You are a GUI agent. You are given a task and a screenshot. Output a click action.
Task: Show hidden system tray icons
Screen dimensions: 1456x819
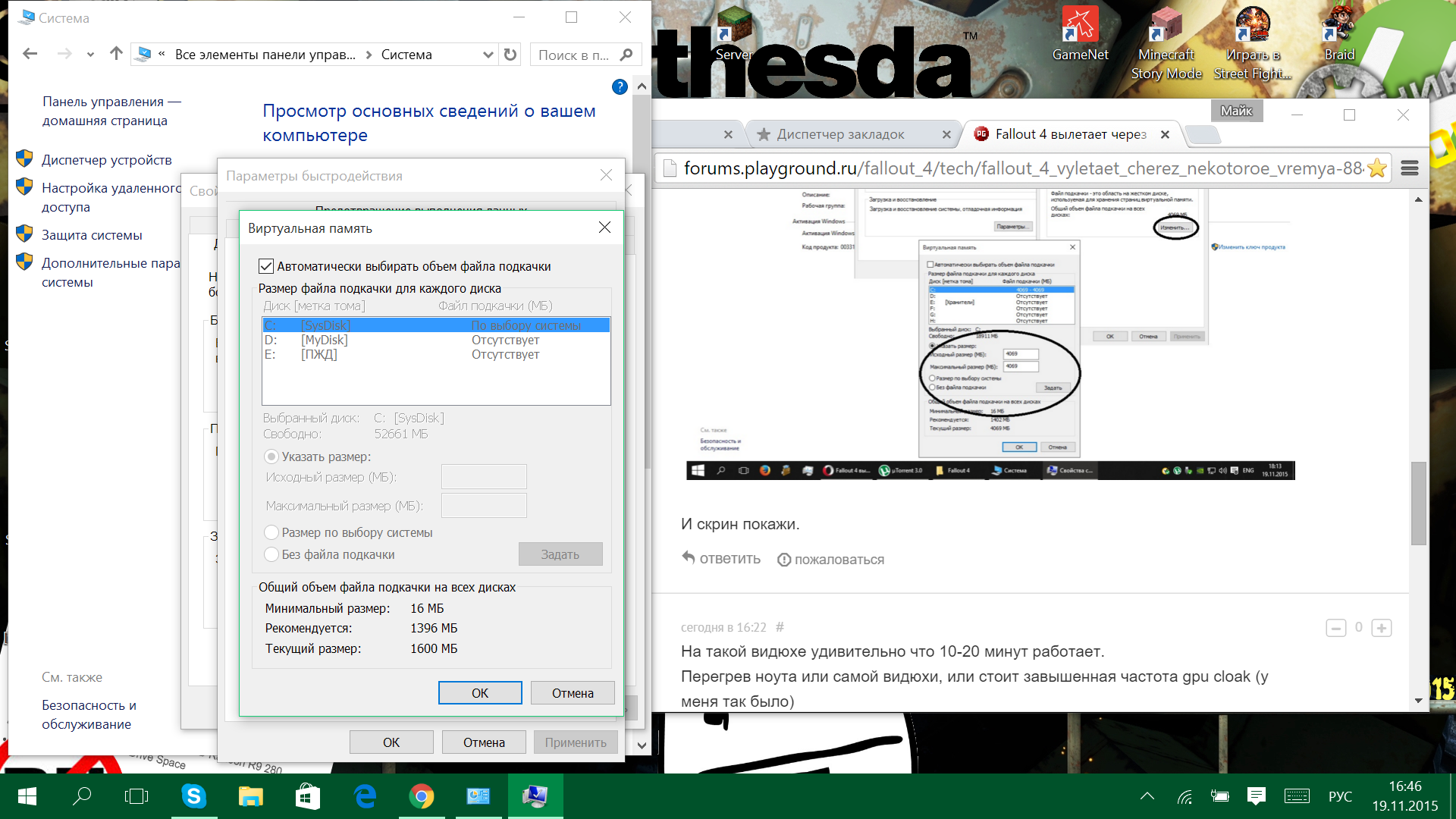[1147, 796]
